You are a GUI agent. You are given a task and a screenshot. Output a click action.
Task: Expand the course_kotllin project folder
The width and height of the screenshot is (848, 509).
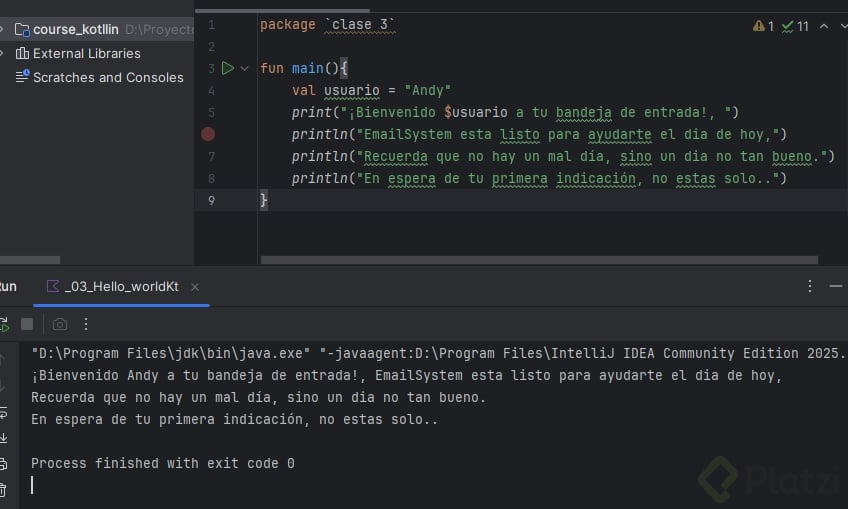[3, 29]
